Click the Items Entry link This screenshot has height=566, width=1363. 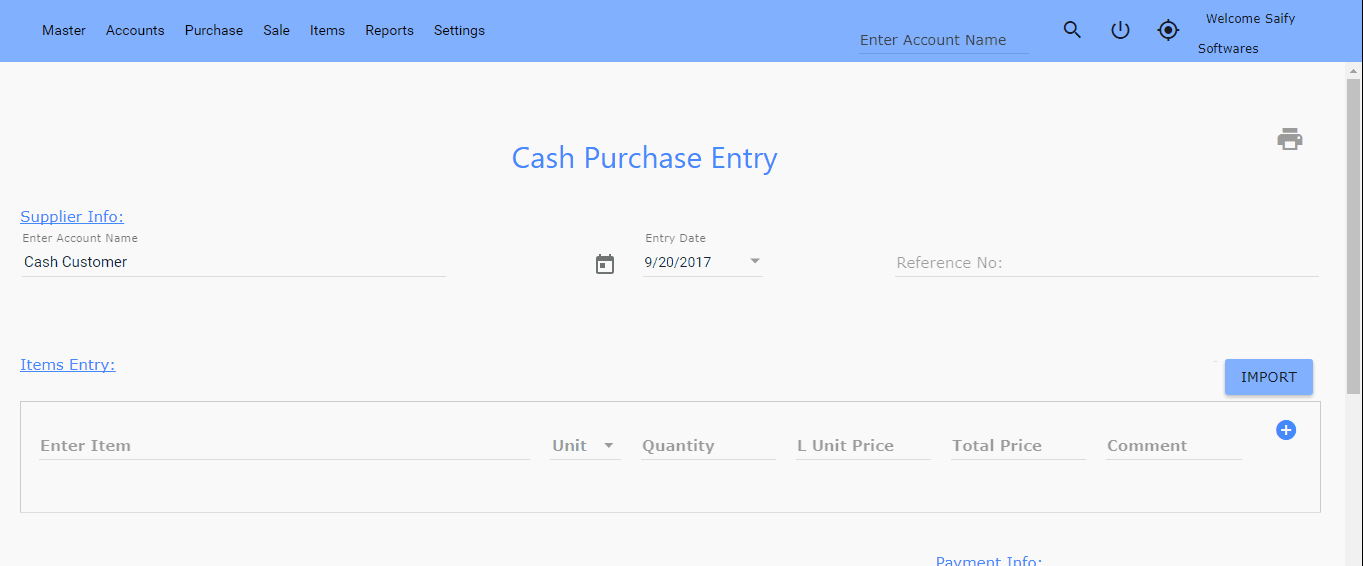[68, 365]
